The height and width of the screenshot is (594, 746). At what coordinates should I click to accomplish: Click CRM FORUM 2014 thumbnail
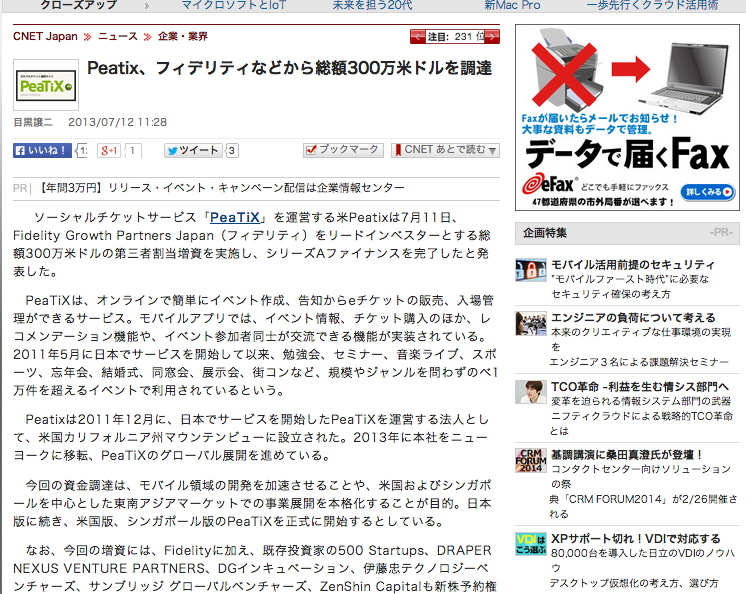(530, 460)
